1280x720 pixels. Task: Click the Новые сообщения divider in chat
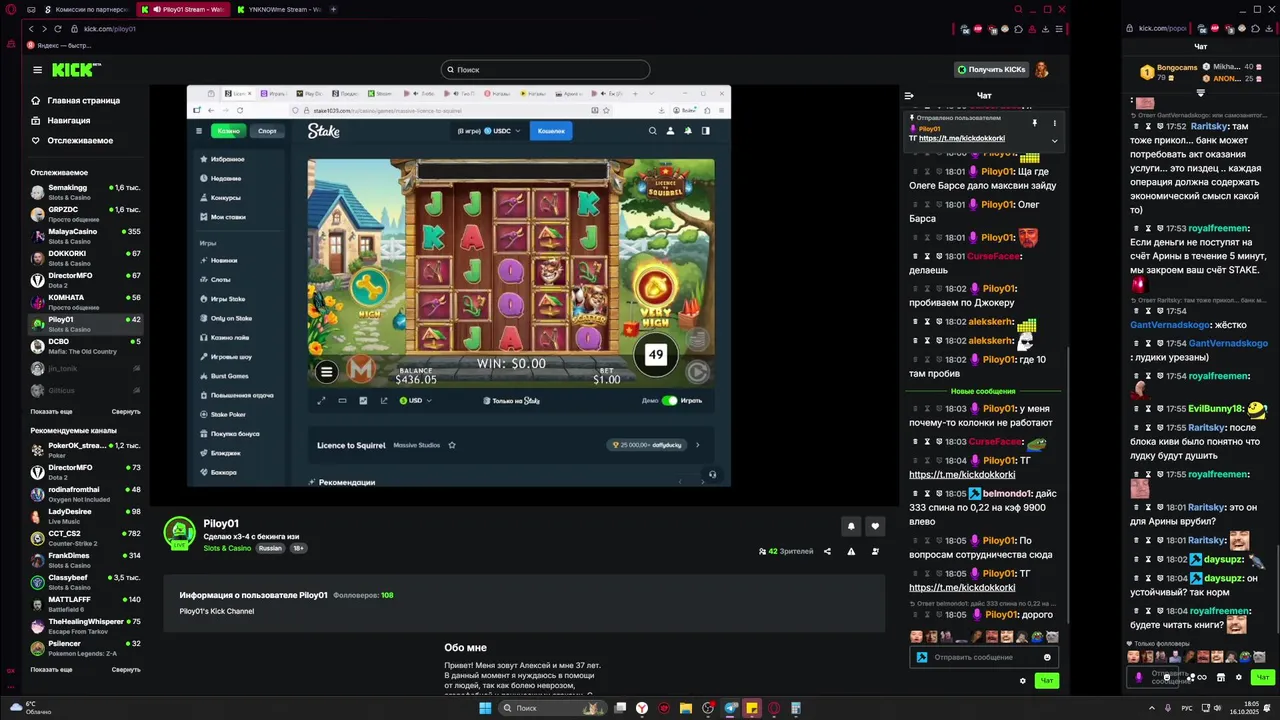click(x=983, y=391)
